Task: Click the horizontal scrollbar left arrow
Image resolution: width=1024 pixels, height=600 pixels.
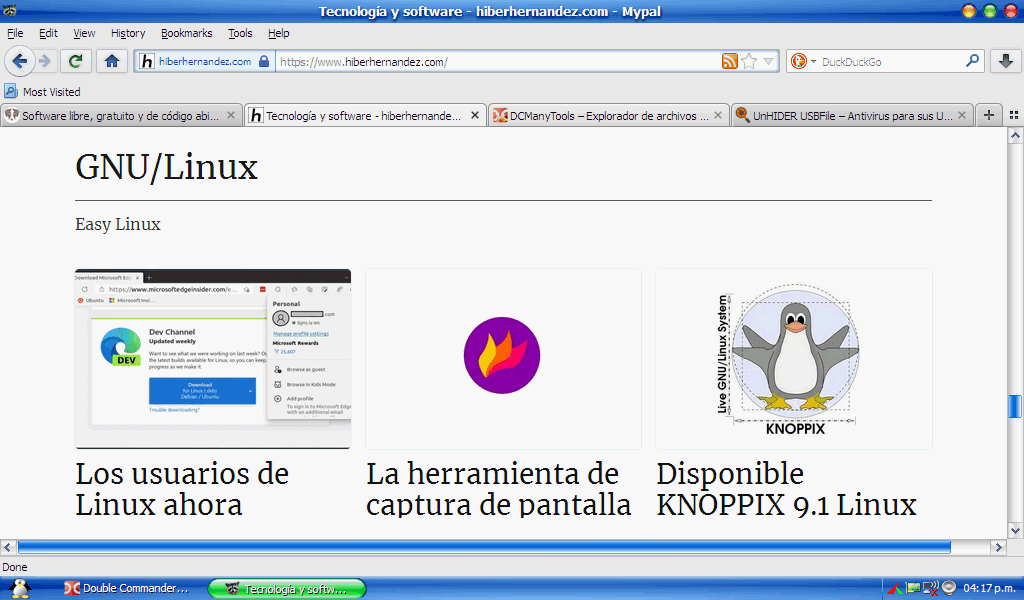Action: 8,547
